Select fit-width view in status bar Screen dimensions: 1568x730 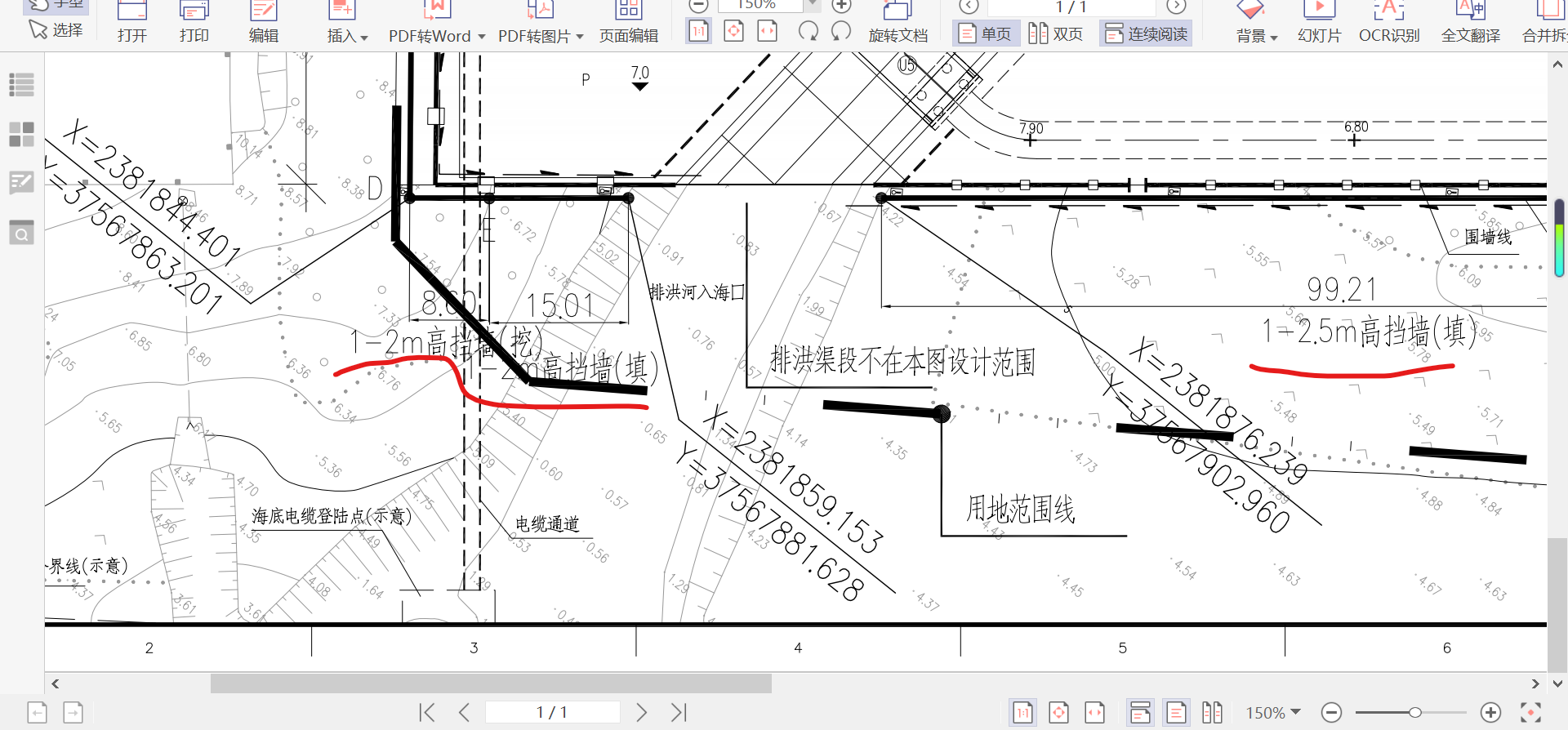click(x=1094, y=713)
